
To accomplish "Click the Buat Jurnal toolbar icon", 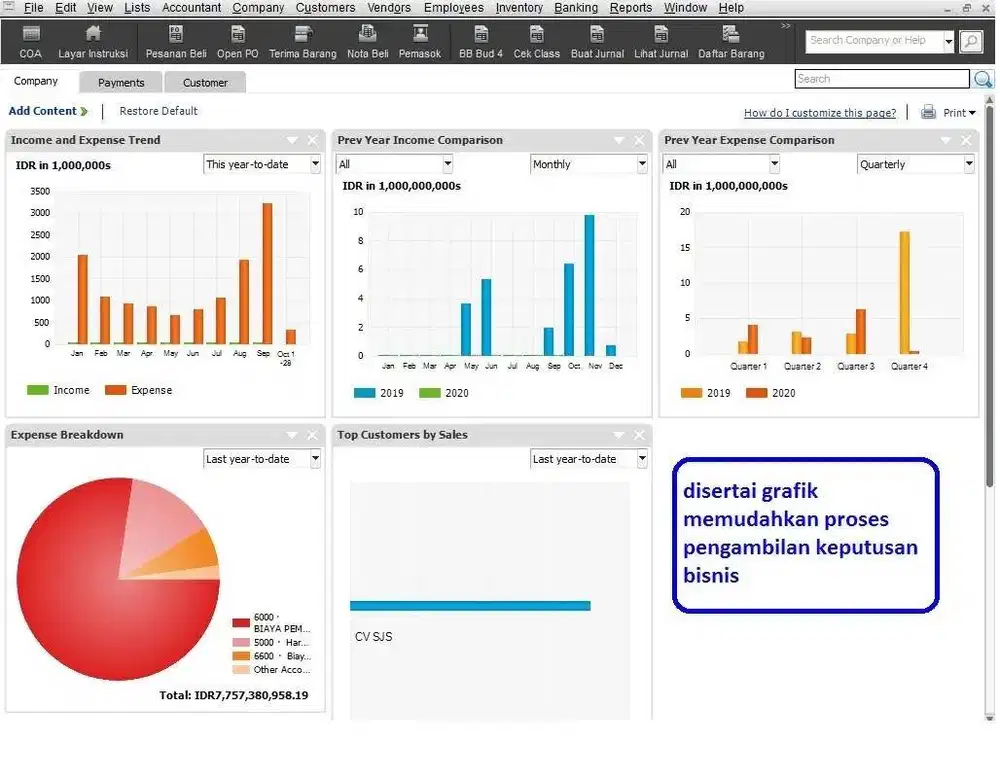I will (597, 35).
